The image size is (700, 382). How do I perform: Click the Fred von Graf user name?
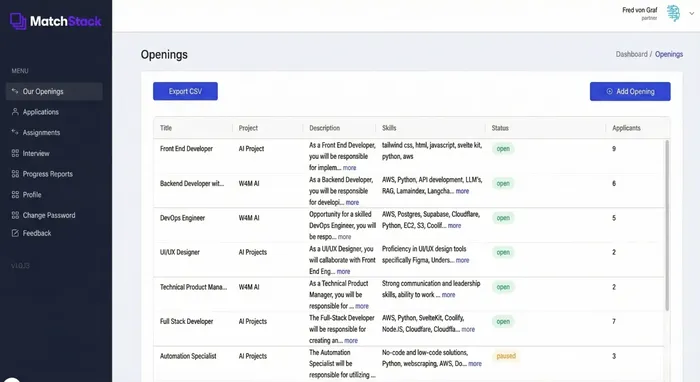click(640, 10)
